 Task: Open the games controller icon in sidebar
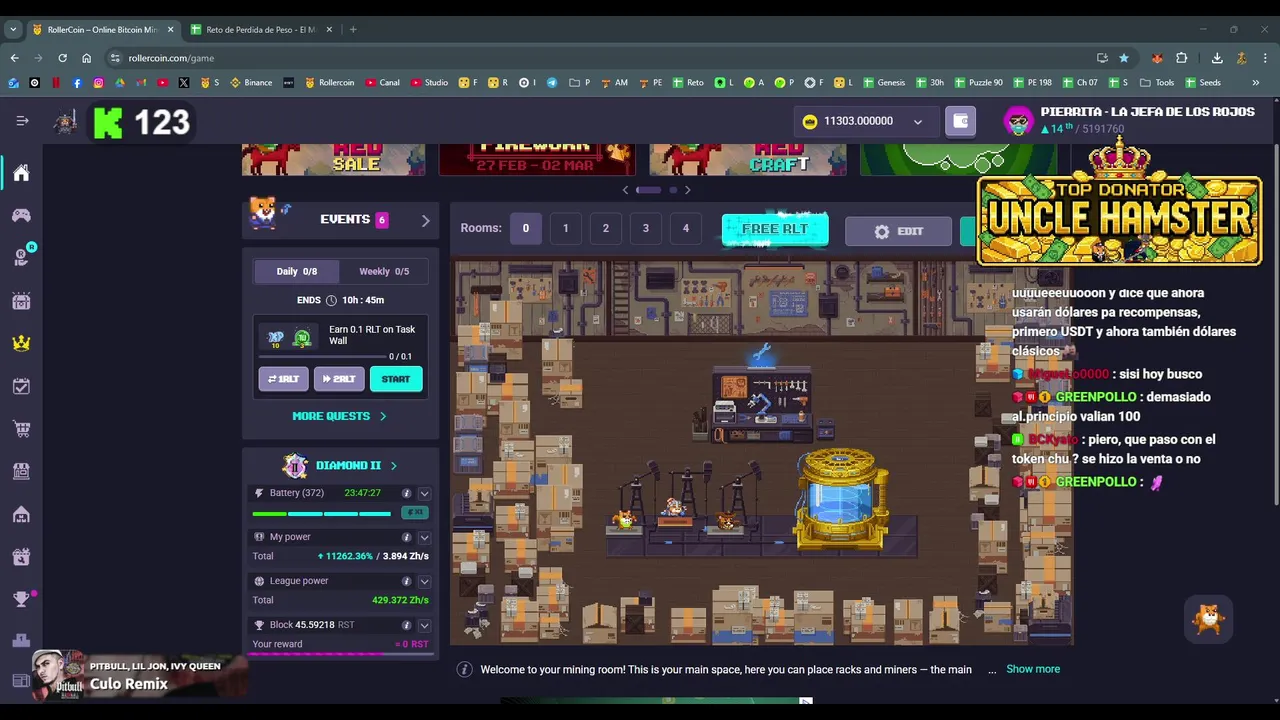click(21, 215)
